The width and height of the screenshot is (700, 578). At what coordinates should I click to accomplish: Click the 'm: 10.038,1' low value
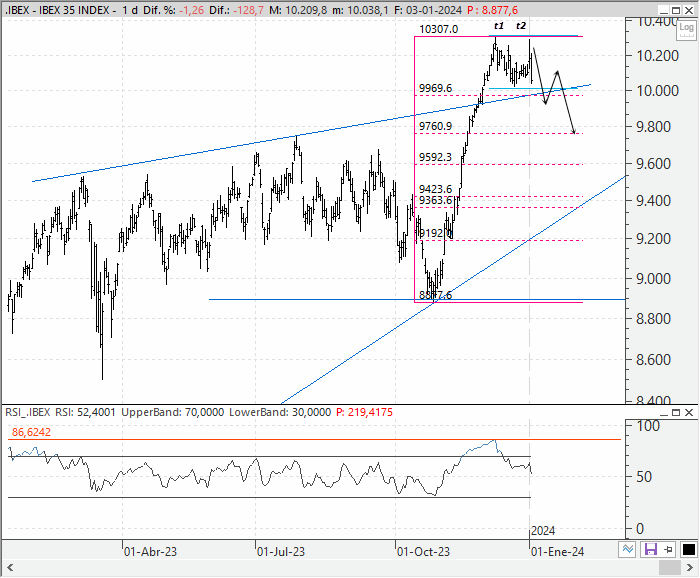(360, 10)
